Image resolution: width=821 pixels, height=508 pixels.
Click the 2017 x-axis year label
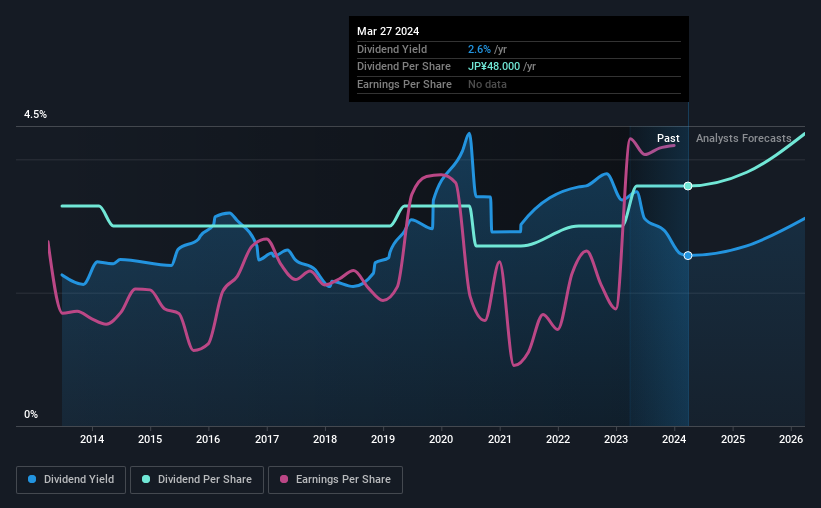tap(267, 439)
